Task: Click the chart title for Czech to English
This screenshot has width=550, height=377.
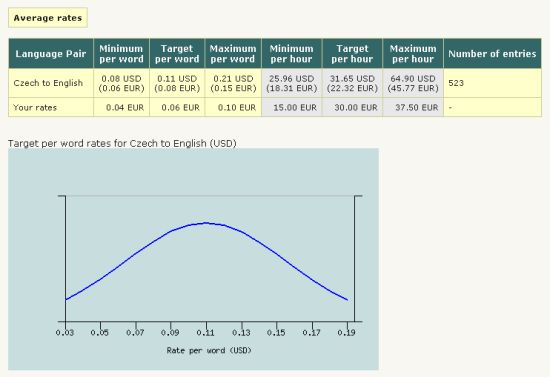Action: [x=122, y=143]
